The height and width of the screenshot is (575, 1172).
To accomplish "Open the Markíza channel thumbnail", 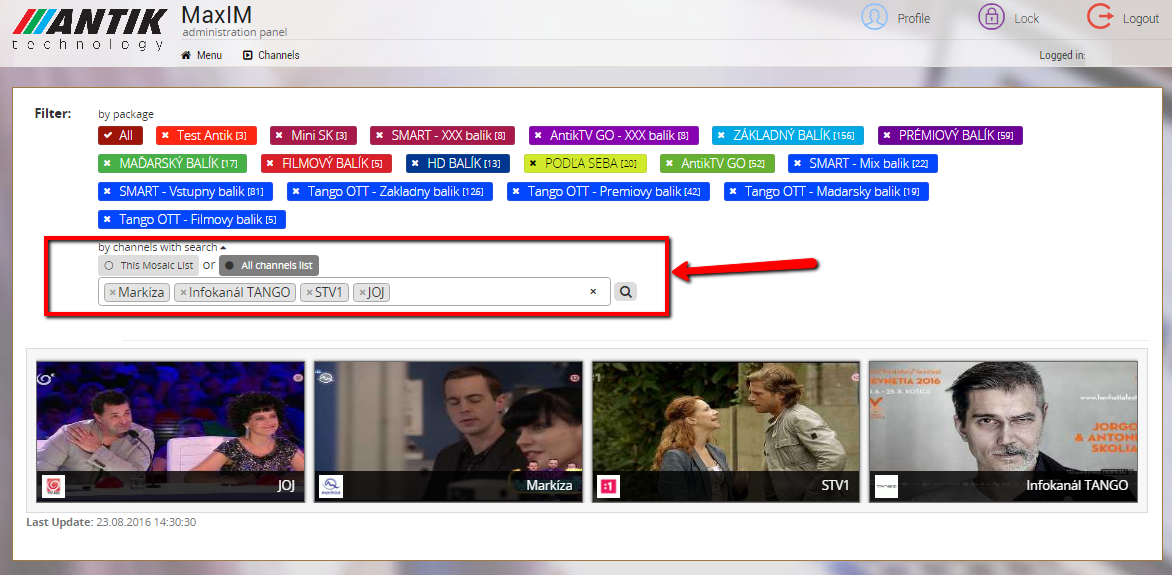I will [448, 431].
